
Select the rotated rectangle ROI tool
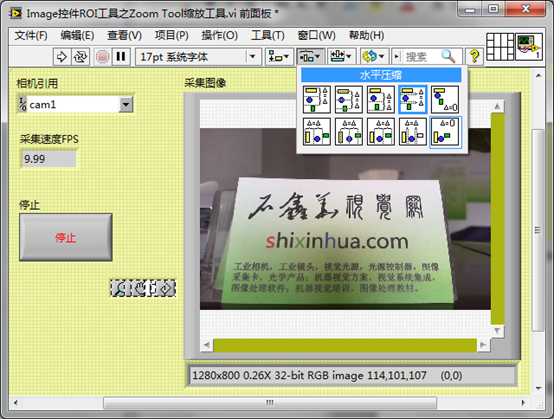tap(167, 288)
